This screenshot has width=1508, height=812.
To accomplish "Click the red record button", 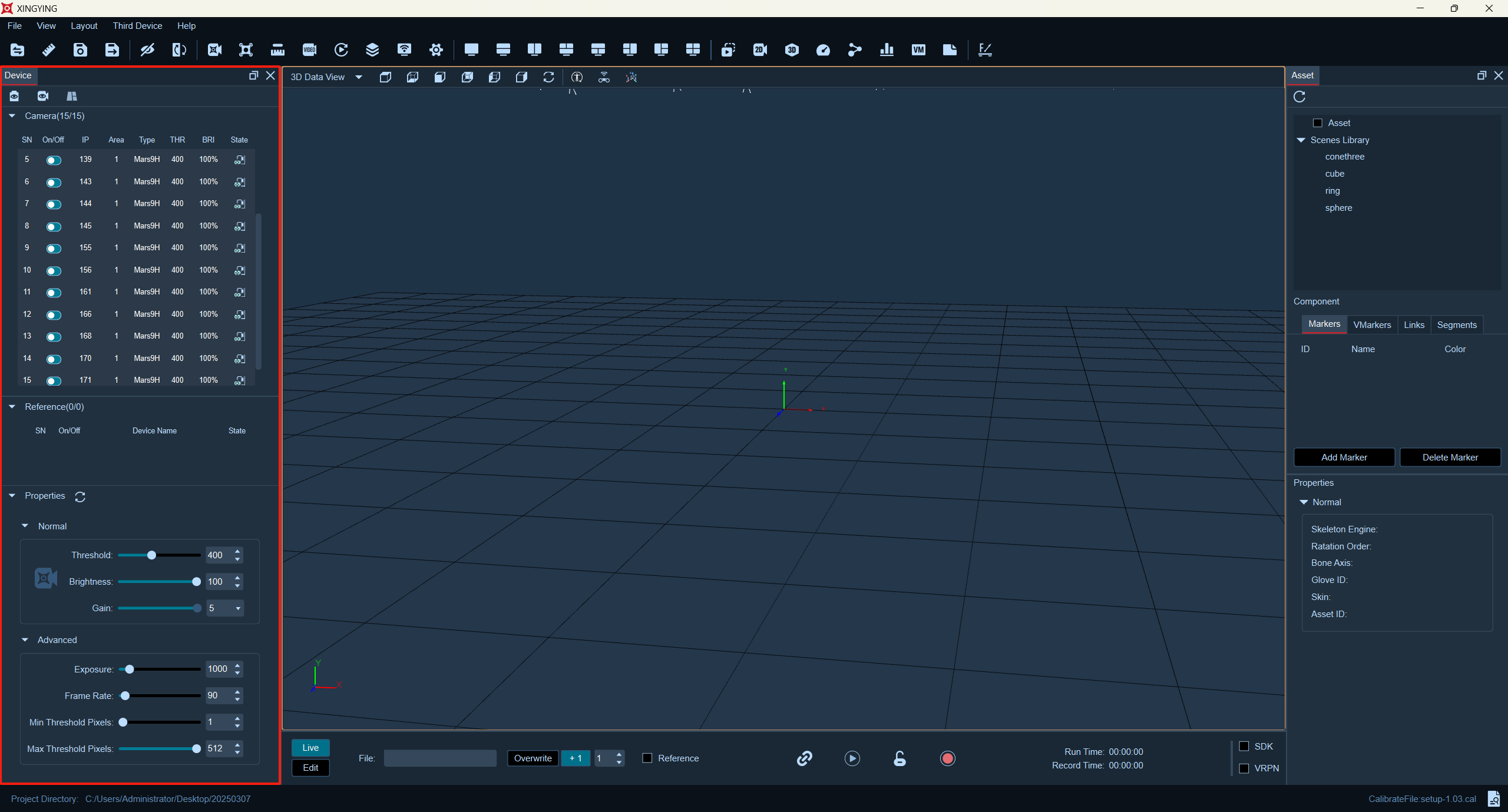I will coord(947,758).
